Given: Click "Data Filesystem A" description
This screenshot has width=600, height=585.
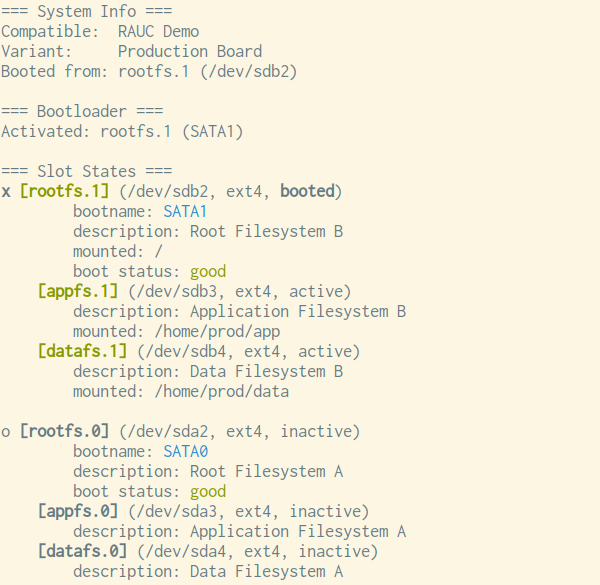Looking at the screenshot, I should click(267, 572).
